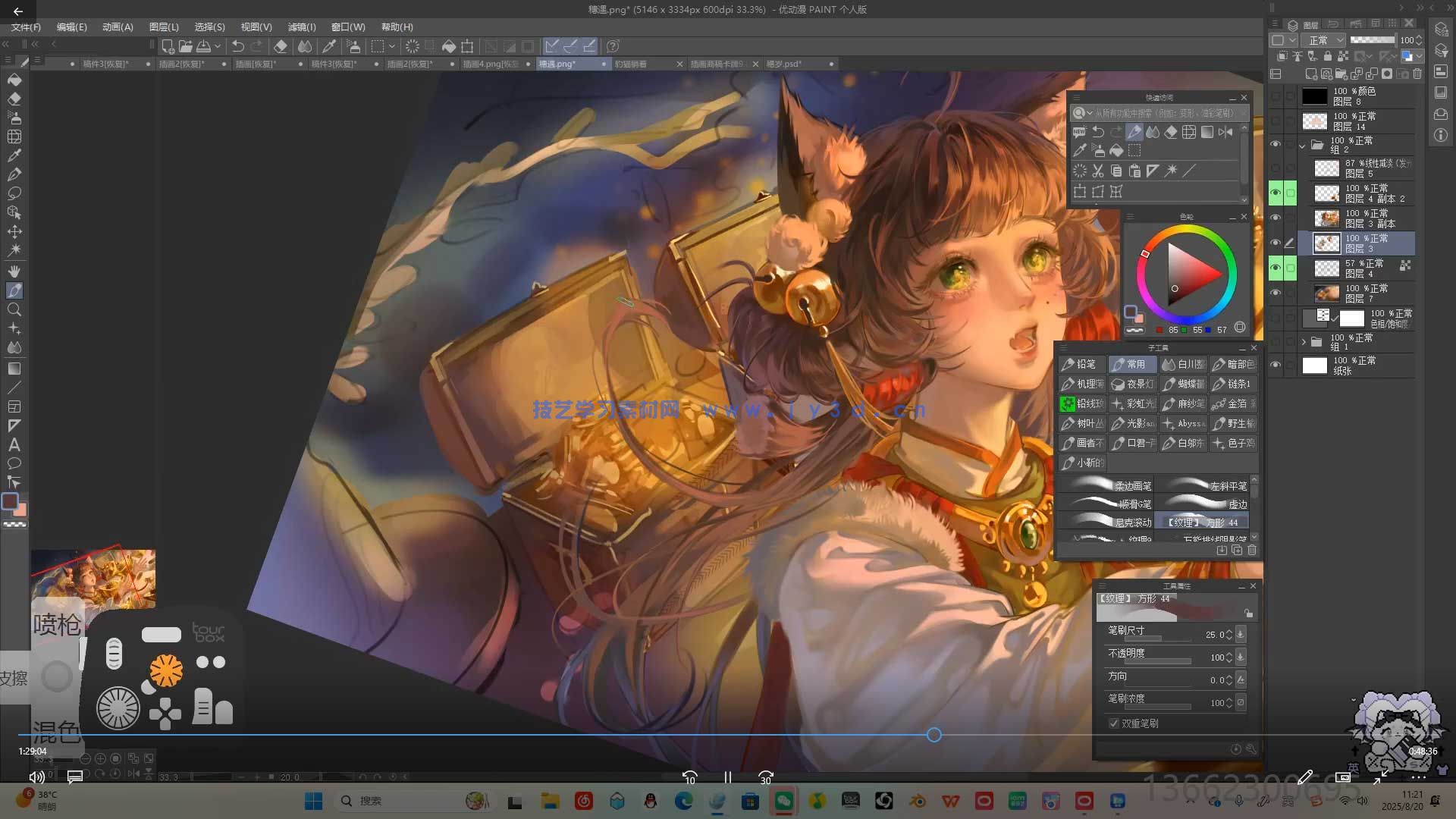Open the 正常 blend mode dropdown
Image resolution: width=1456 pixels, height=819 pixels.
coord(1324,40)
